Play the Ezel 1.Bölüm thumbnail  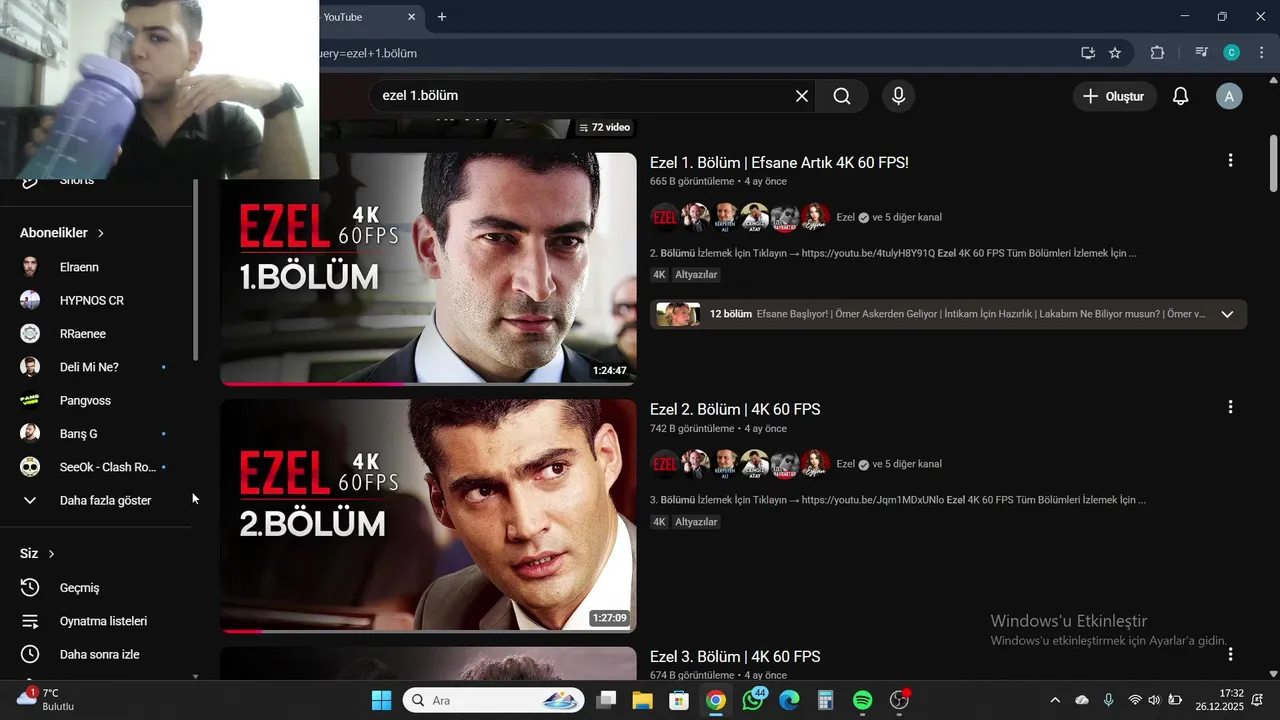pos(428,269)
